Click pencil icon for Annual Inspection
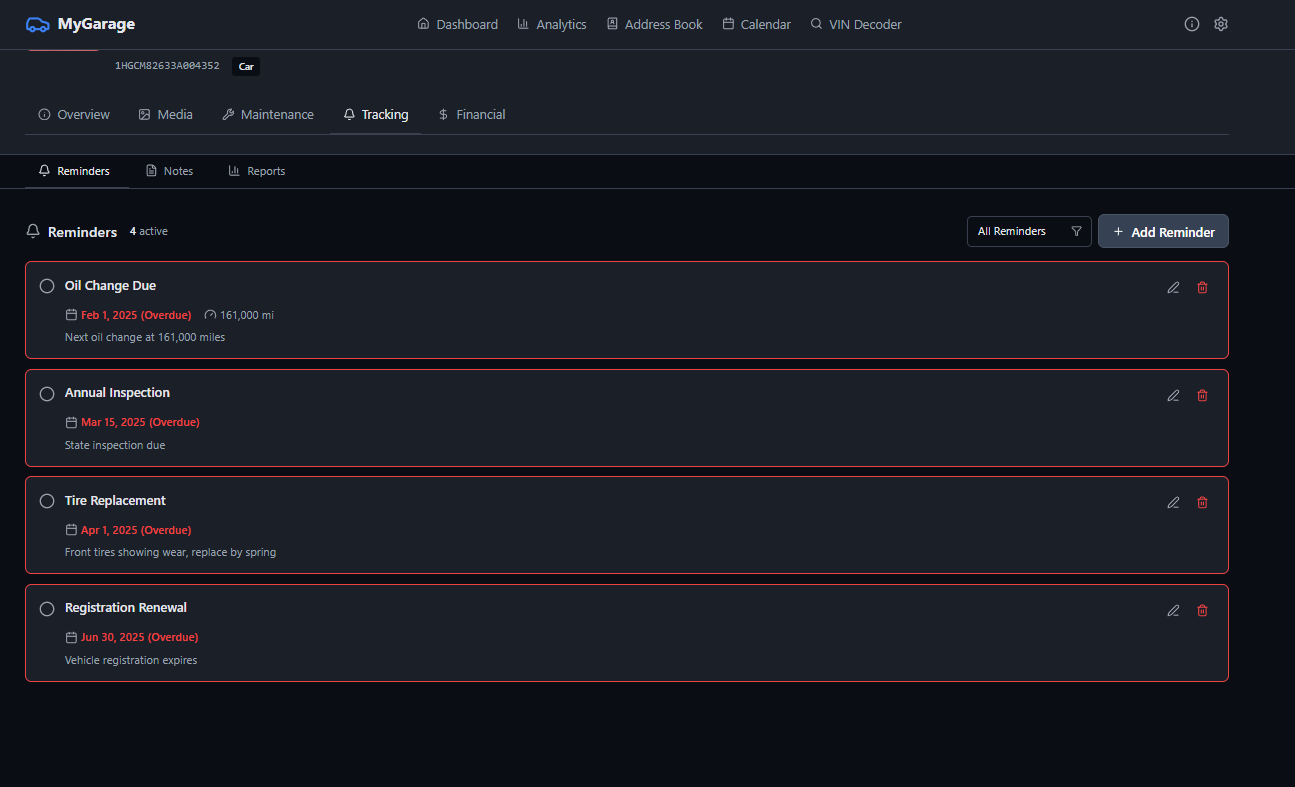Viewport: 1295px width, 787px height. point(1173,395)
